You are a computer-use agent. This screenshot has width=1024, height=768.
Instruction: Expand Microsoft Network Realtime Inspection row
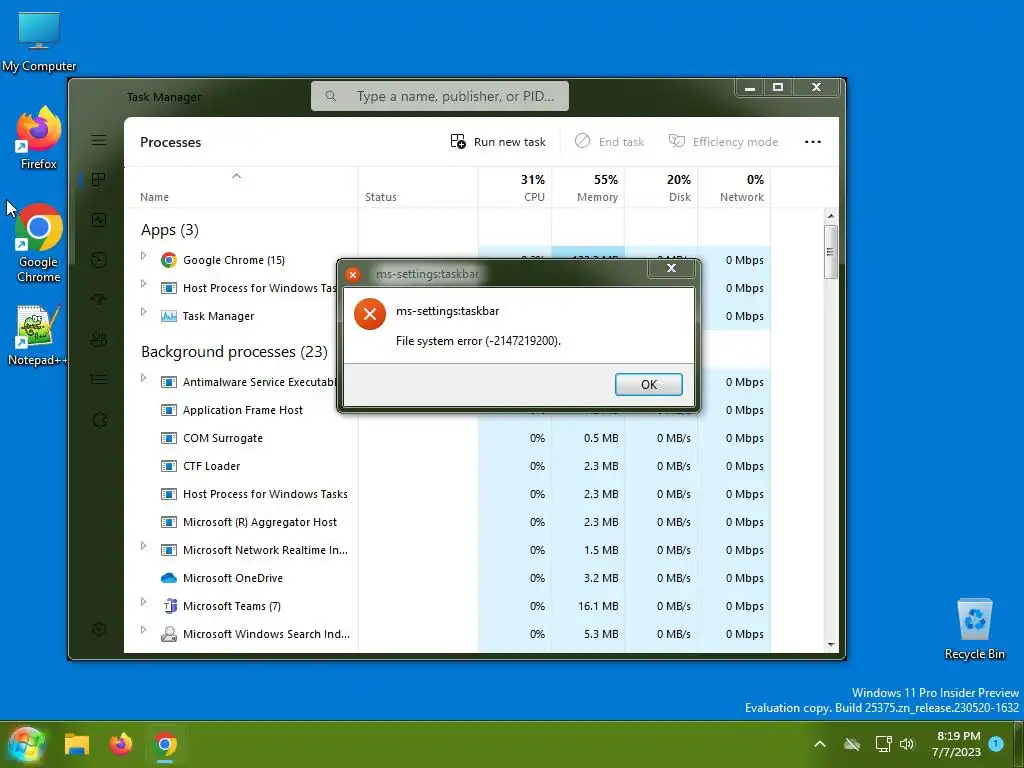(144, 547)
